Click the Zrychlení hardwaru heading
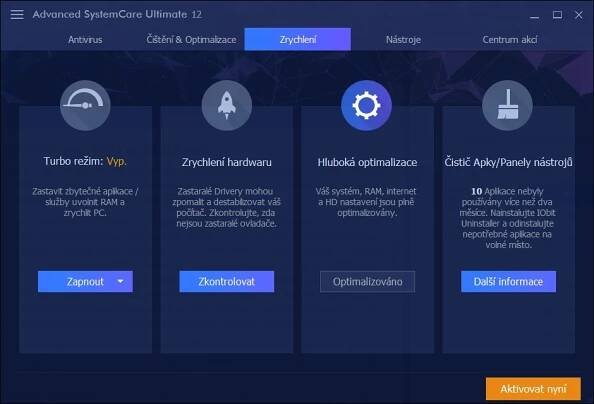Viewport: 594px width, 404px height. pyautogui.click(x=227, y=162)
